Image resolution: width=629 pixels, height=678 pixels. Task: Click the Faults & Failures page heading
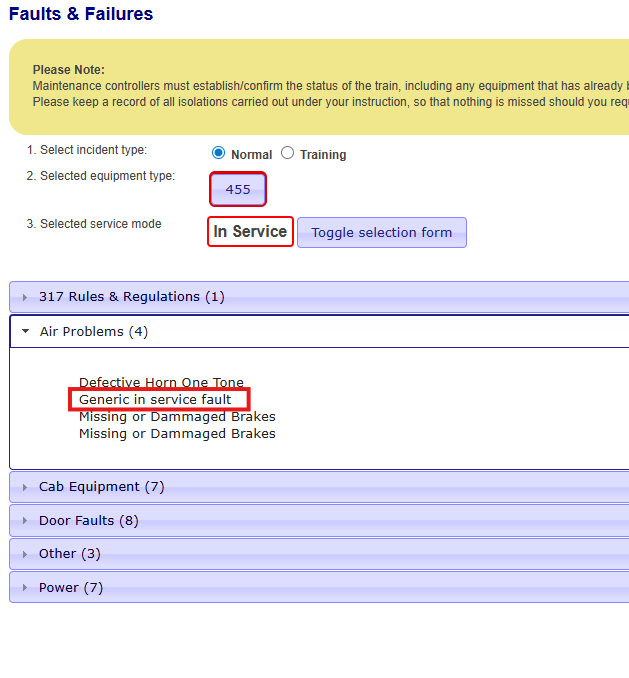[x=81, y=14]
